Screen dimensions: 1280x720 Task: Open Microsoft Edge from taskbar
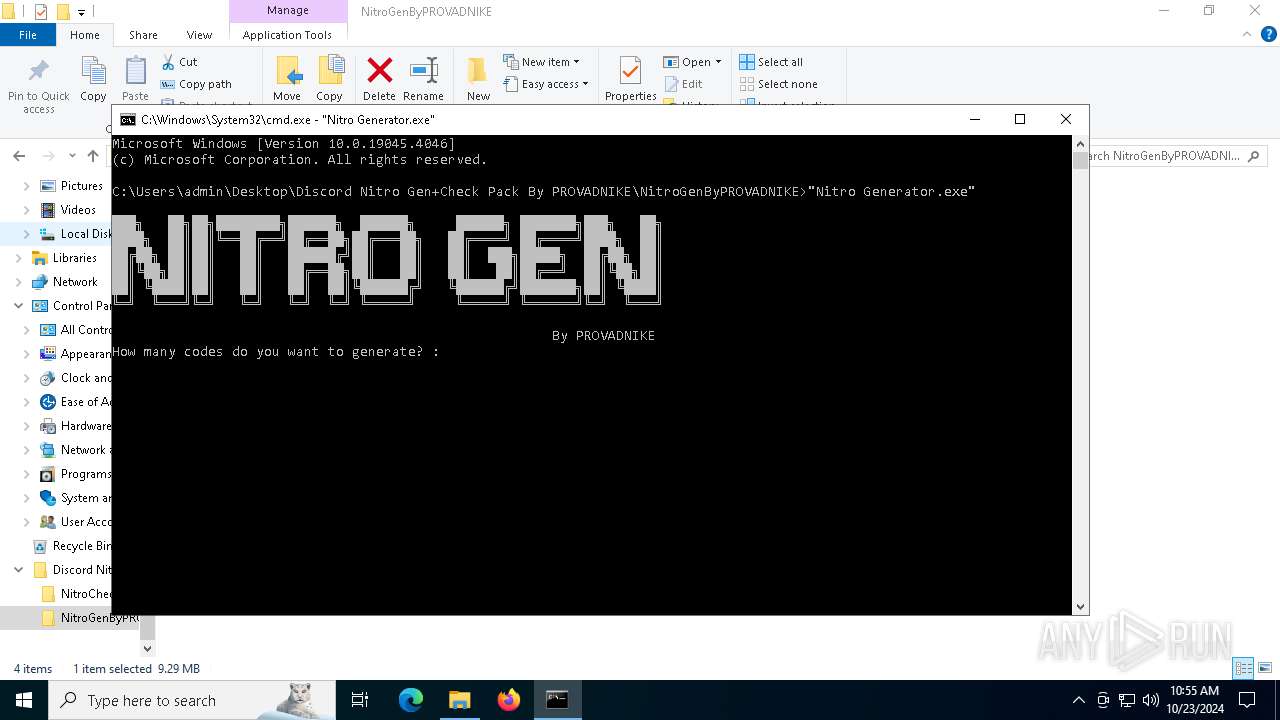tap(411, 700)
